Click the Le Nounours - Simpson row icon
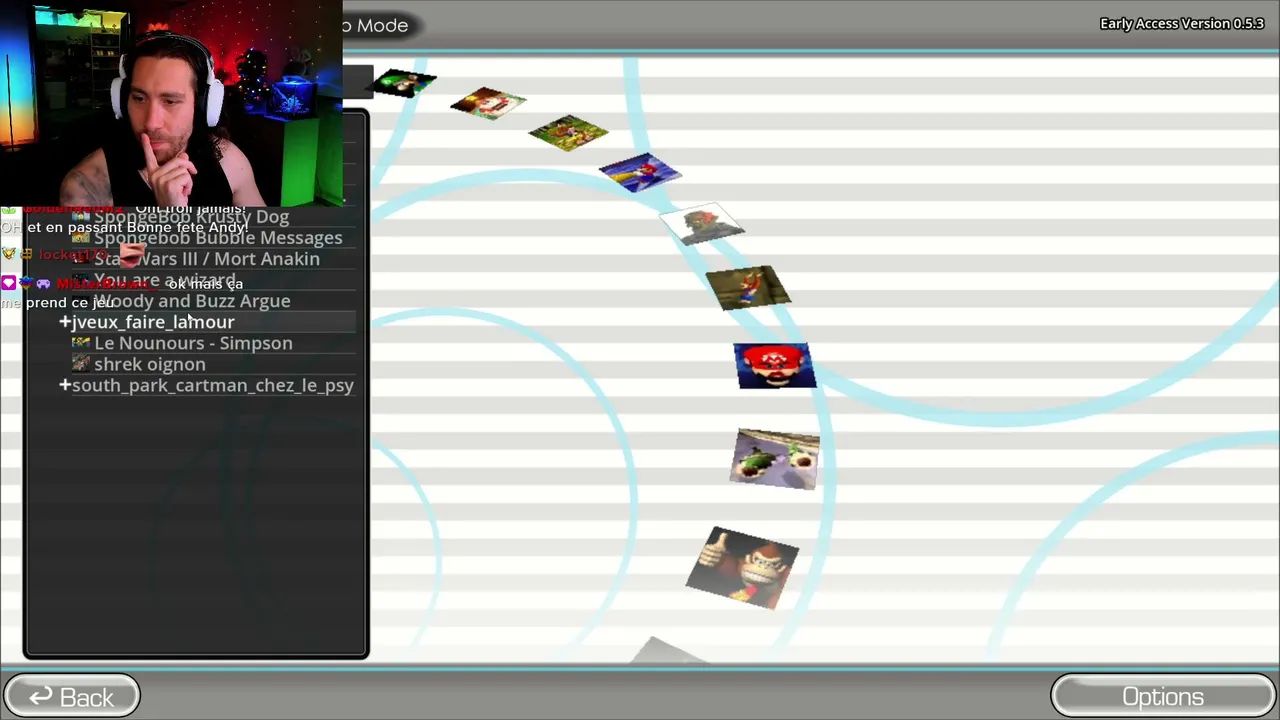This screenshot has width=1280, height=720. click(x=81, y=343)
